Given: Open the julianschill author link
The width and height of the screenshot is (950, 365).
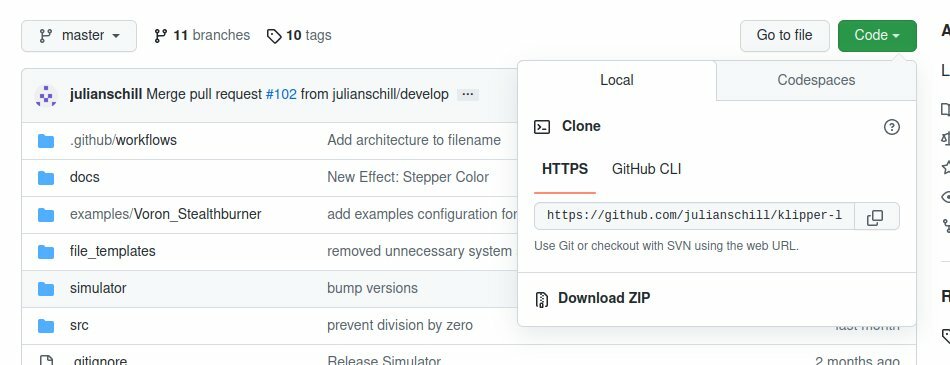Looking at the screenshot, I should click(x=106, y=95).
